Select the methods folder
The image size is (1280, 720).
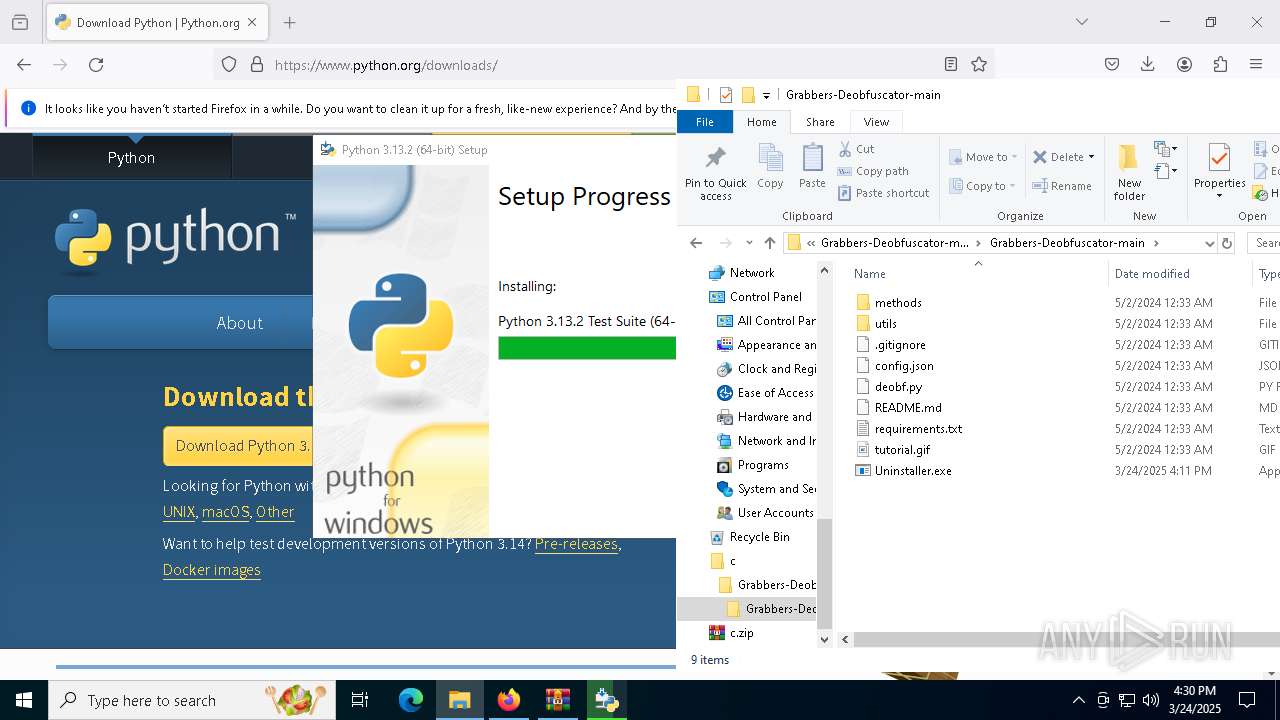tap(898, 302)
